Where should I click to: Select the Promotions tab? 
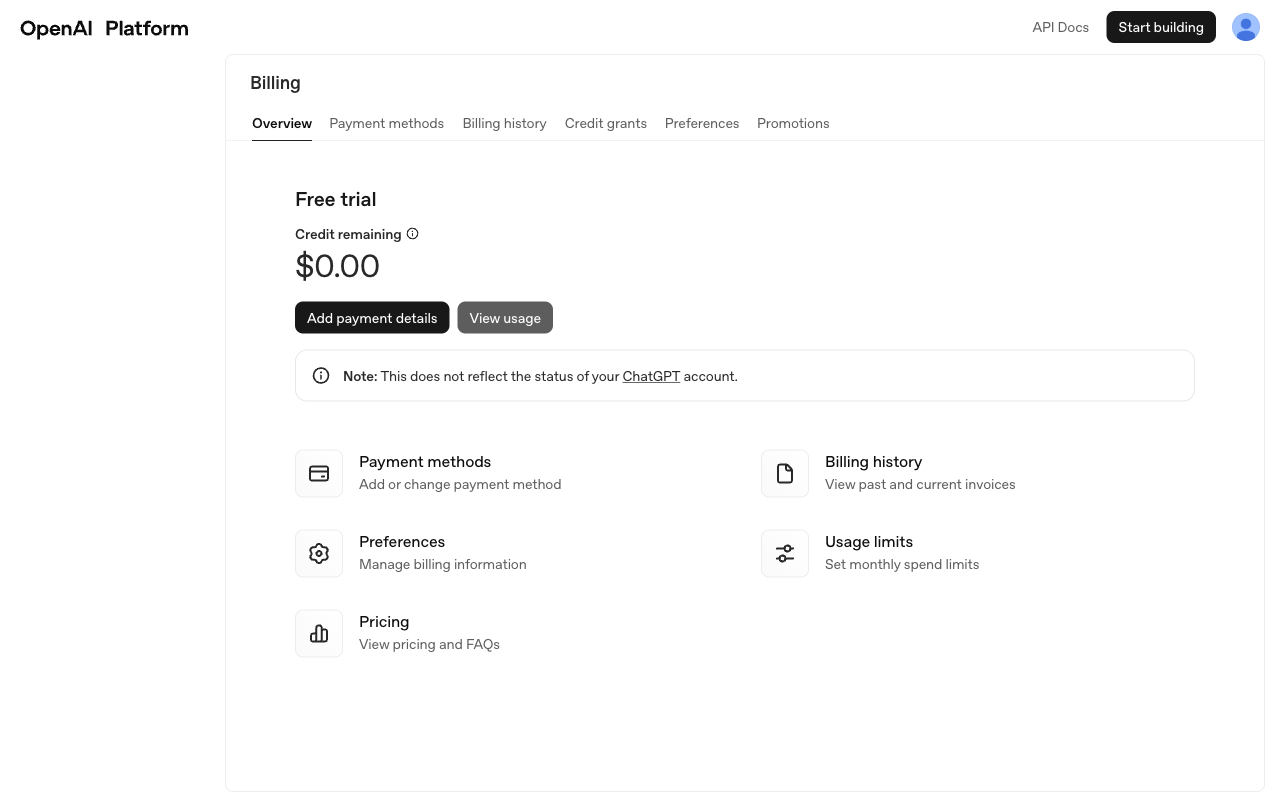[793, 123]
